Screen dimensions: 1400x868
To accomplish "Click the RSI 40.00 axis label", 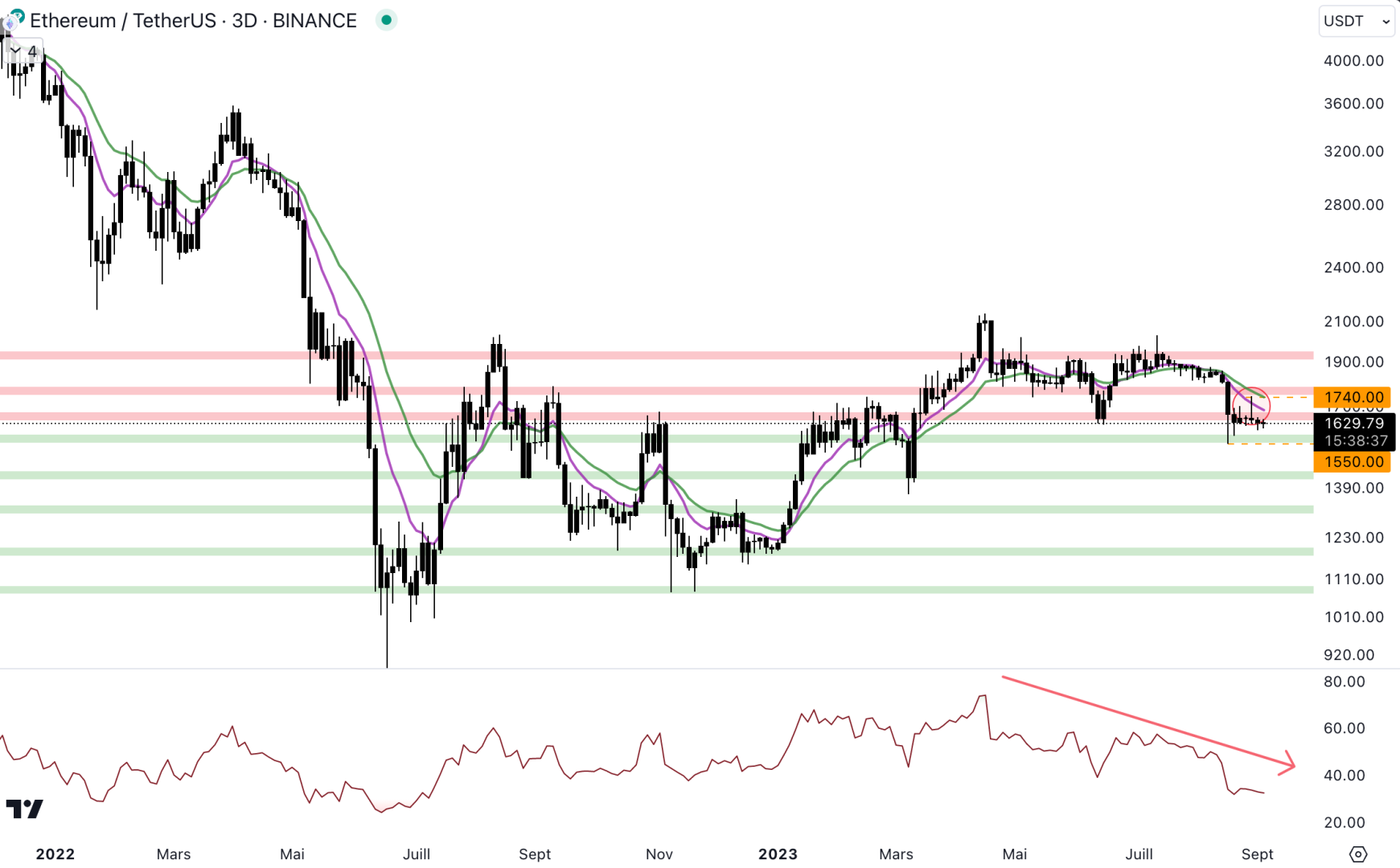I will pyautogui.click(x=1345, y=776).
